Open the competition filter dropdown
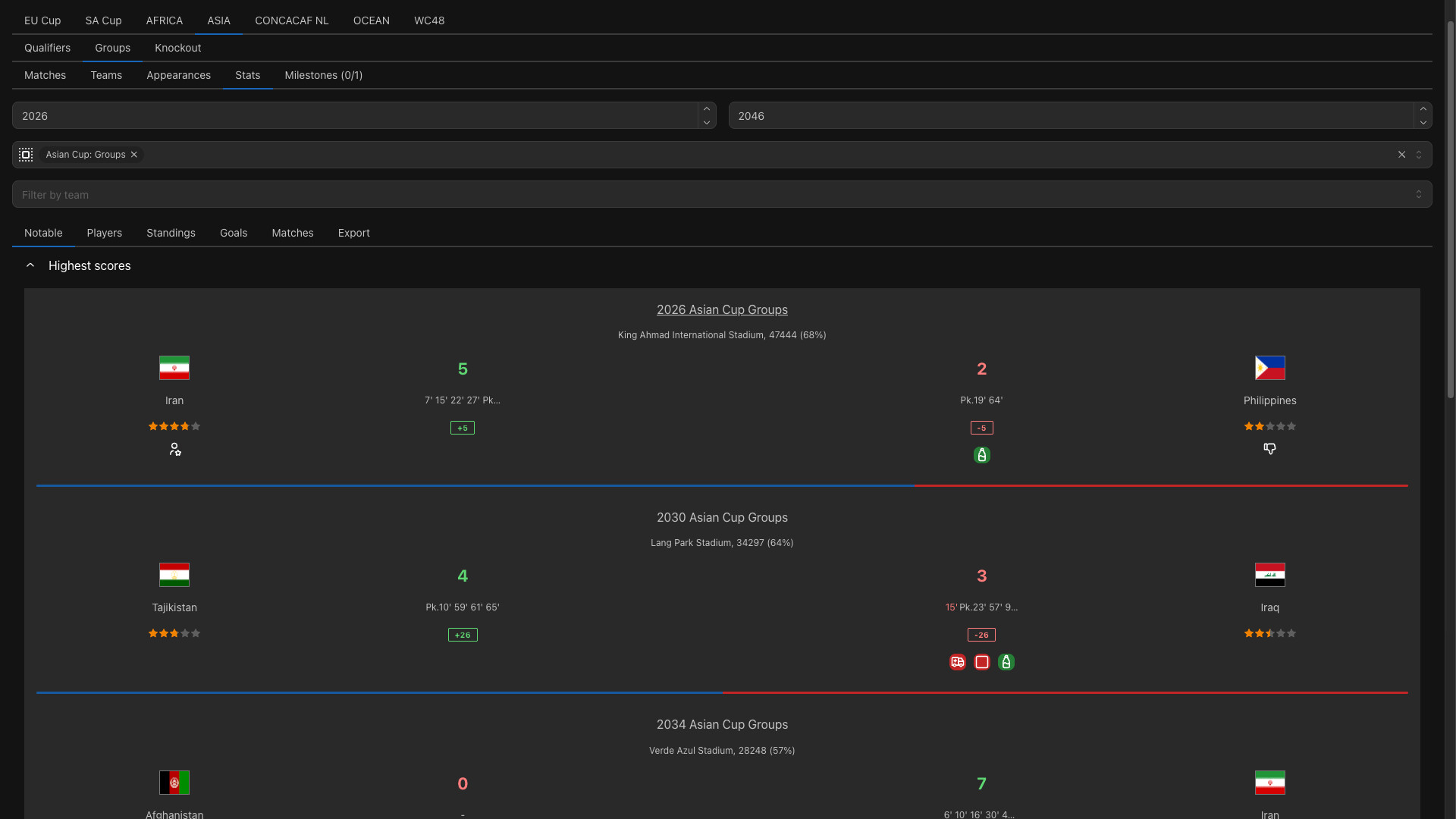Screen dimensions: 1456x819 [x=1419, y=155]
